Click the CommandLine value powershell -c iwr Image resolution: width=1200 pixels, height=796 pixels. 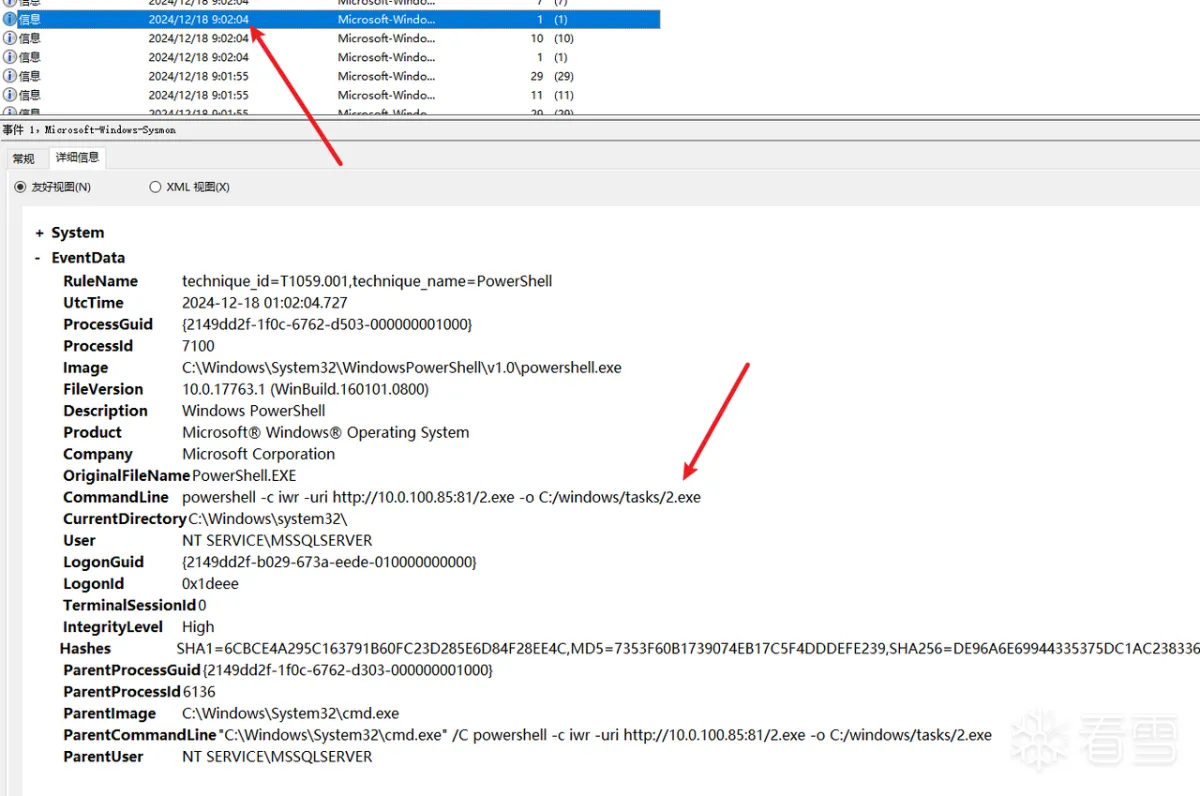pyautogui.click(x=441, y=497)
